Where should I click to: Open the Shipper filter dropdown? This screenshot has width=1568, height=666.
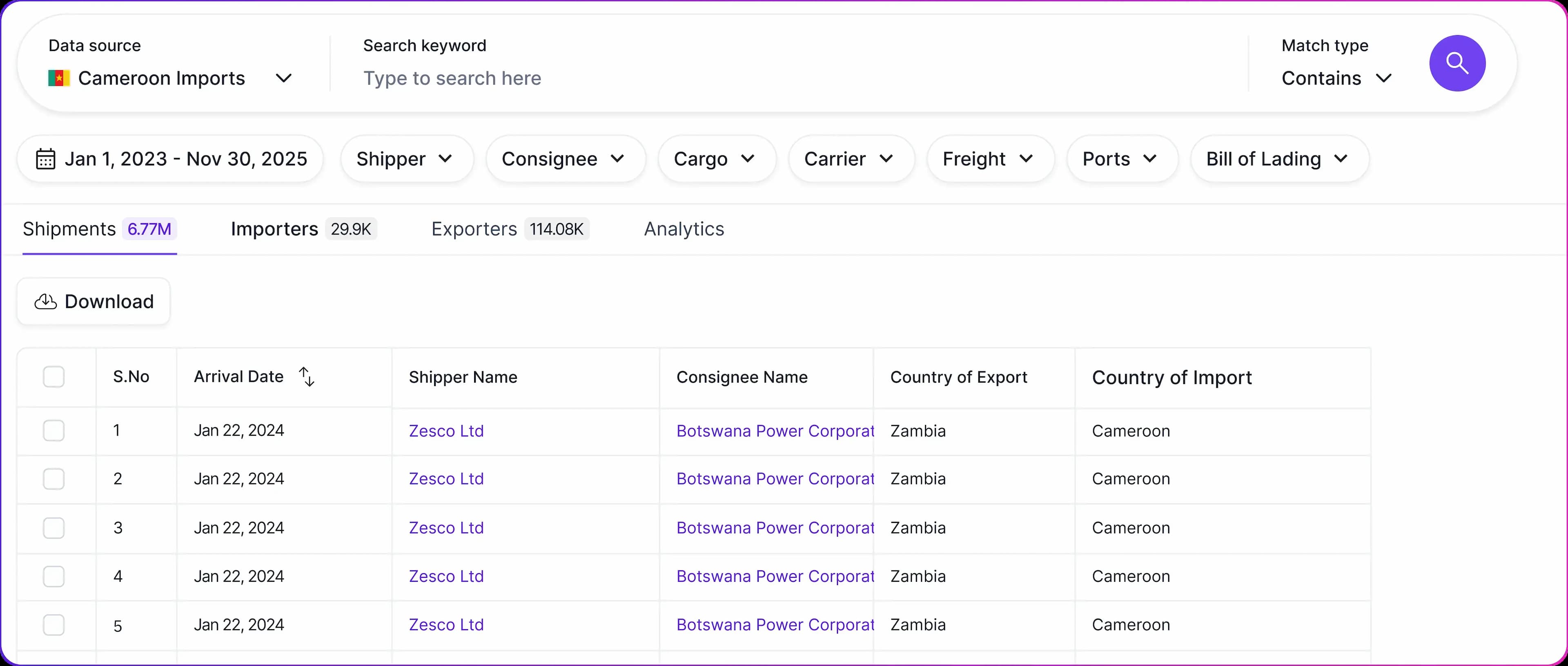point(405,159)
